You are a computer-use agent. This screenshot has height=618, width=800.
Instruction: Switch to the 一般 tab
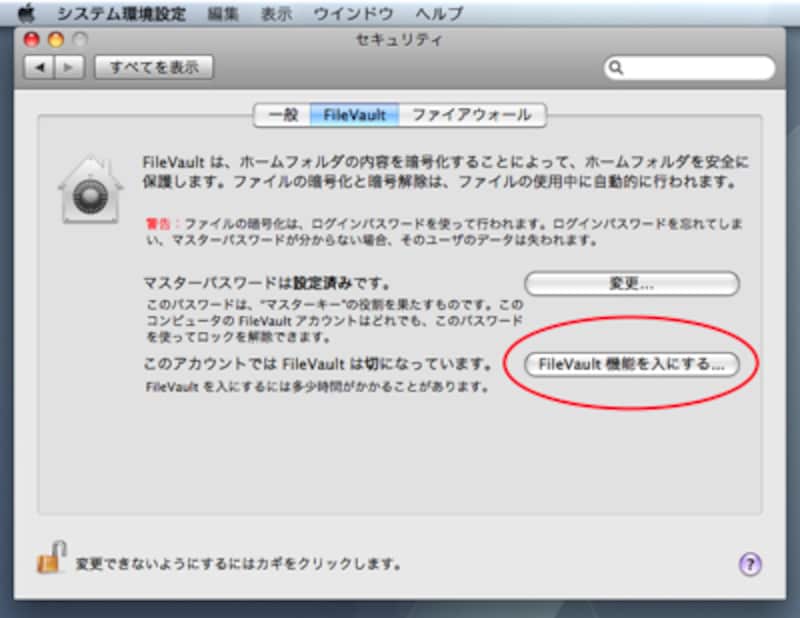[282, 115]
